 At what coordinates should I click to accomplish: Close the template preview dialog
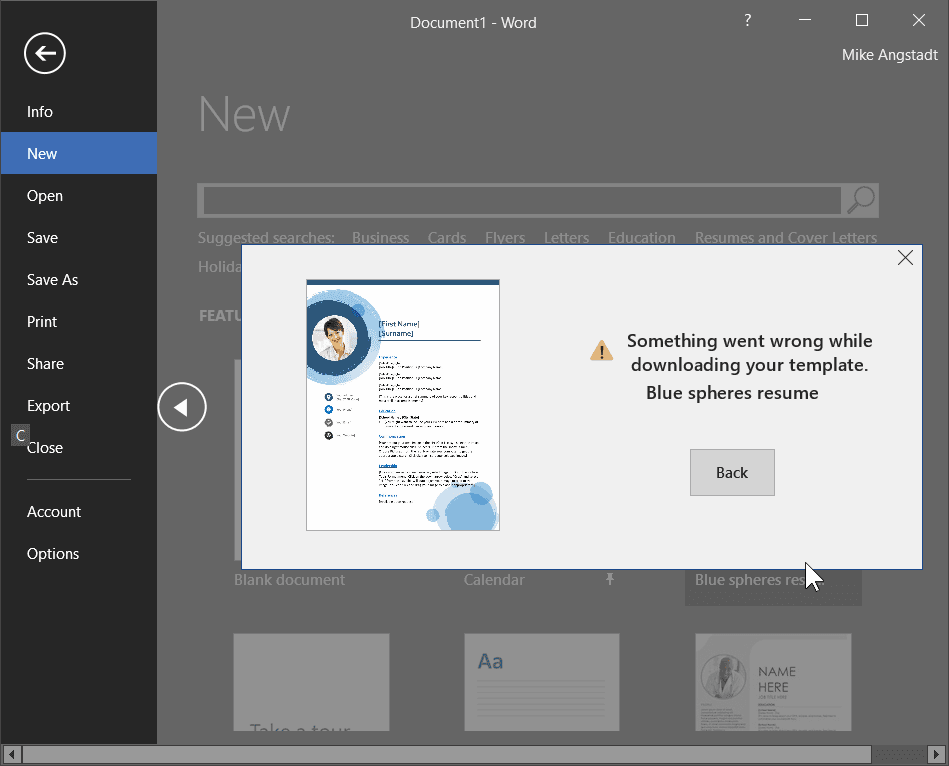click(905, 258)
